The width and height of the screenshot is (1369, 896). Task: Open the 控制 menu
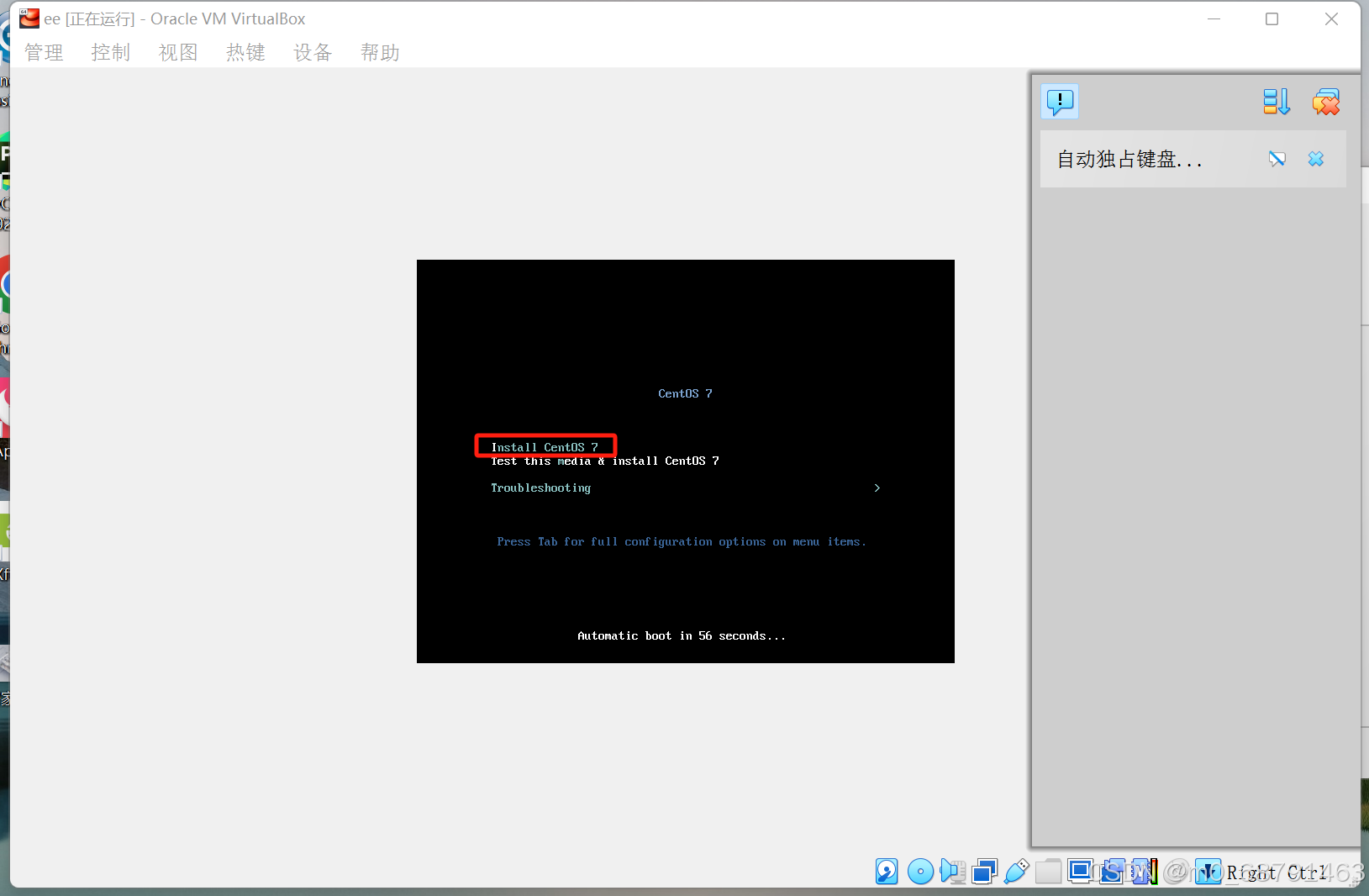pyautogui.click(x=111, y=52)
